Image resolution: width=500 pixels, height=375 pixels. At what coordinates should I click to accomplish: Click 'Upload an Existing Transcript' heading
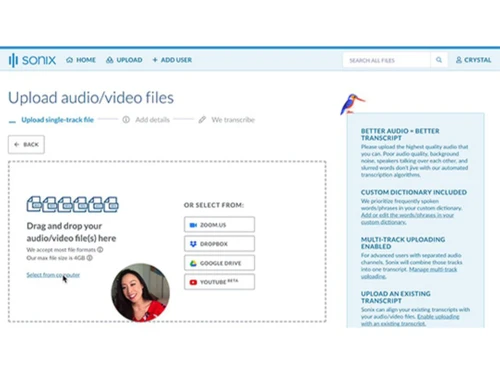coord(396,297)
